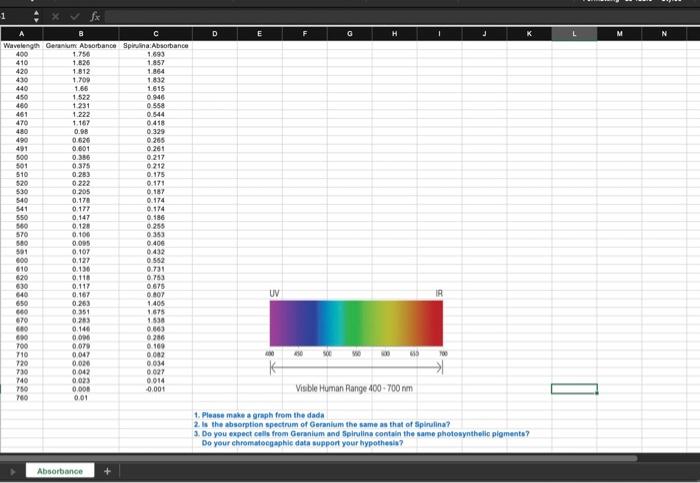
Task: Select column H header
Action: 395,33
